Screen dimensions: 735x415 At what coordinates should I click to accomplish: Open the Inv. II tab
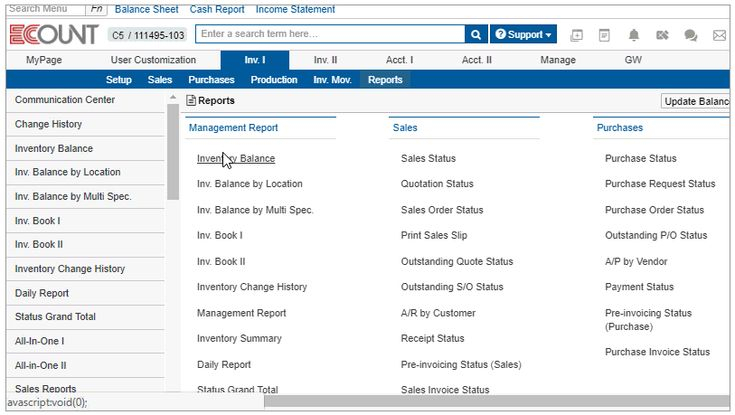point(325,60)
